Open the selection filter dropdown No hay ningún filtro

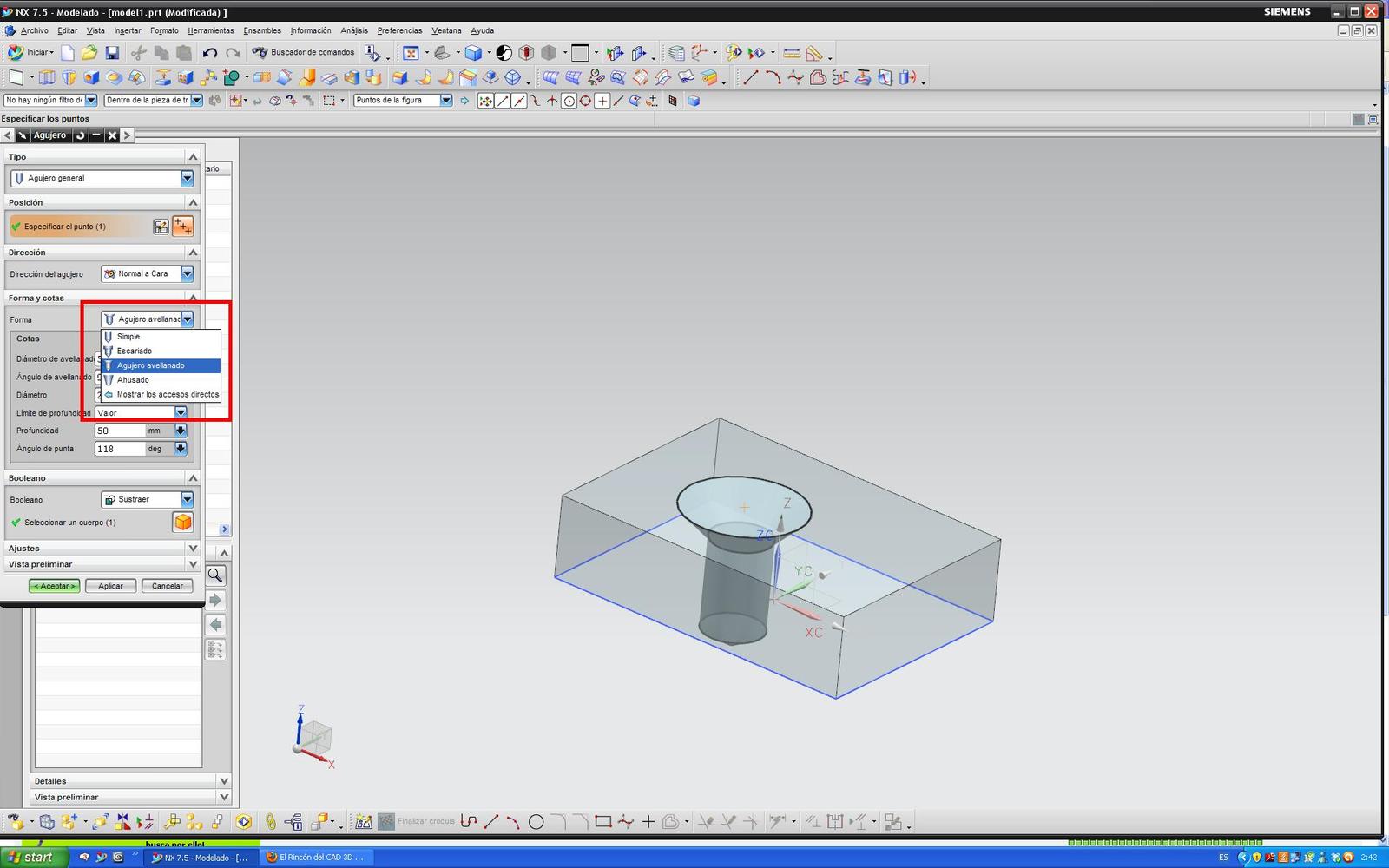pos(90,101)
